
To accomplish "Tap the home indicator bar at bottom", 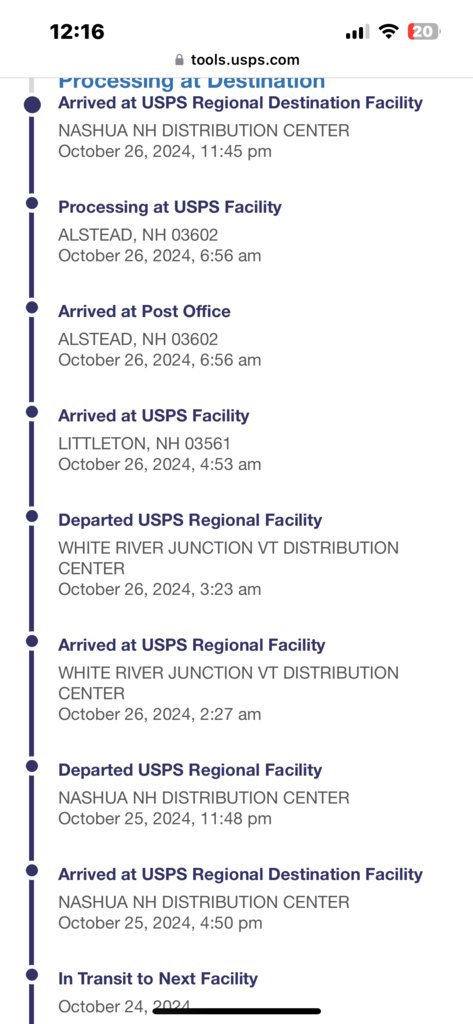I will [x=236, y=1011].
